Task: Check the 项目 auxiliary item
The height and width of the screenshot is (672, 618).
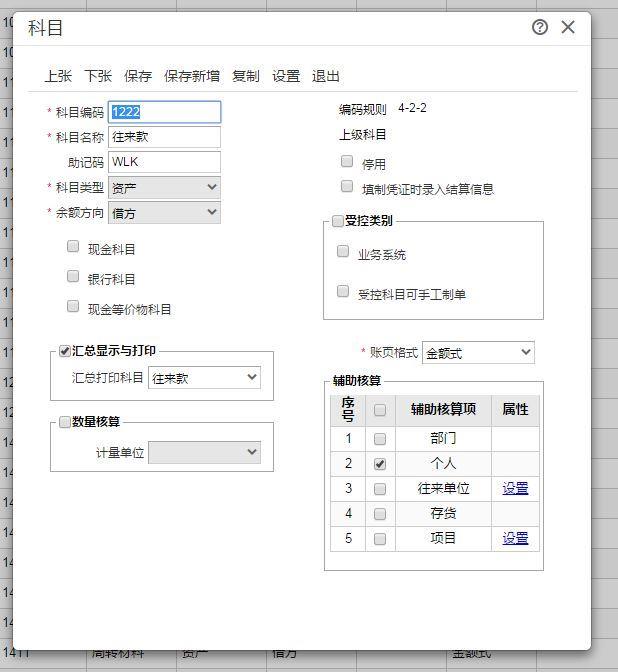Action: (x=380, y=538)
